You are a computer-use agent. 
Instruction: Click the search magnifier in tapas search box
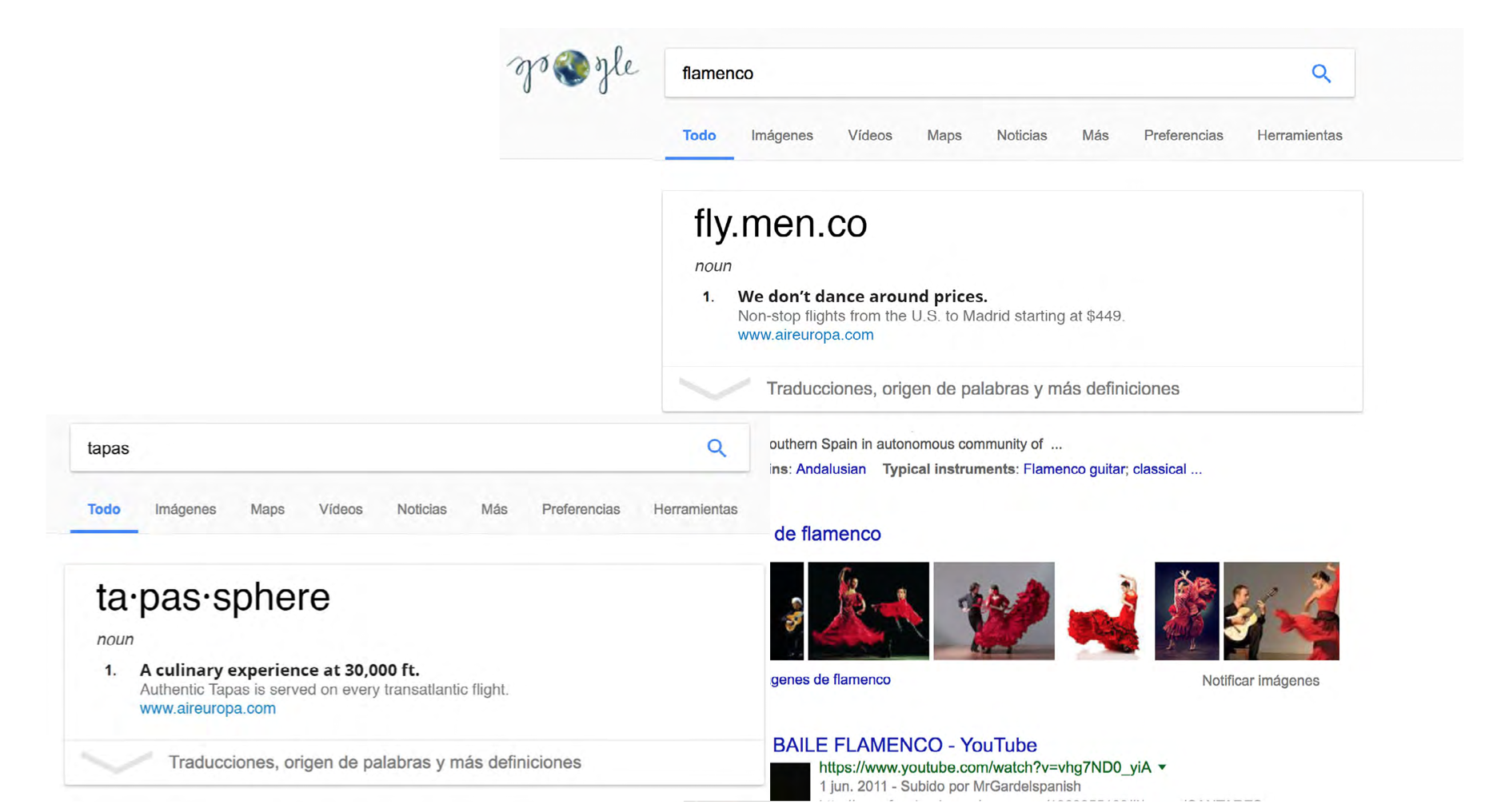717,448
